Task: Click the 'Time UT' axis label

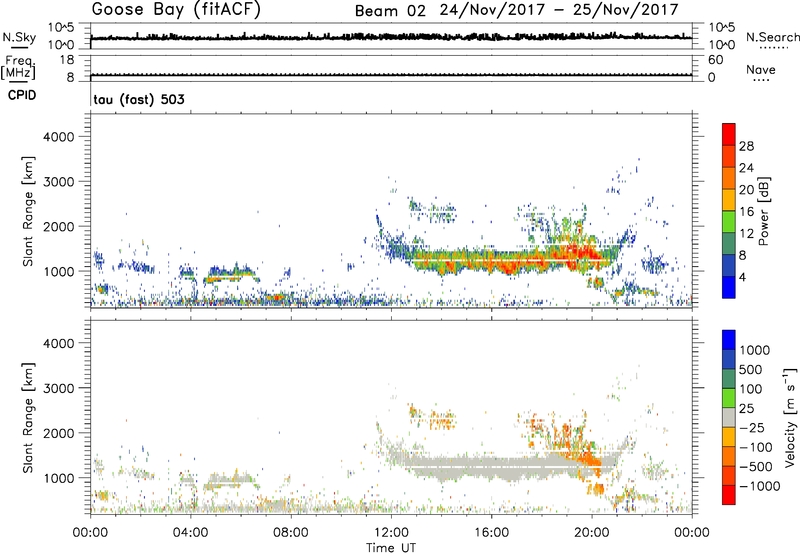Action: 391,548
